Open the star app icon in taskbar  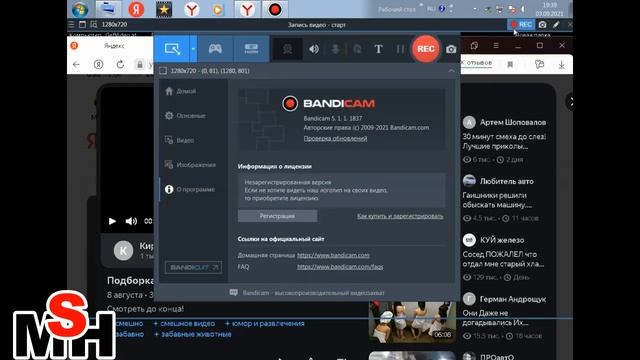click(x=164, y=9)
